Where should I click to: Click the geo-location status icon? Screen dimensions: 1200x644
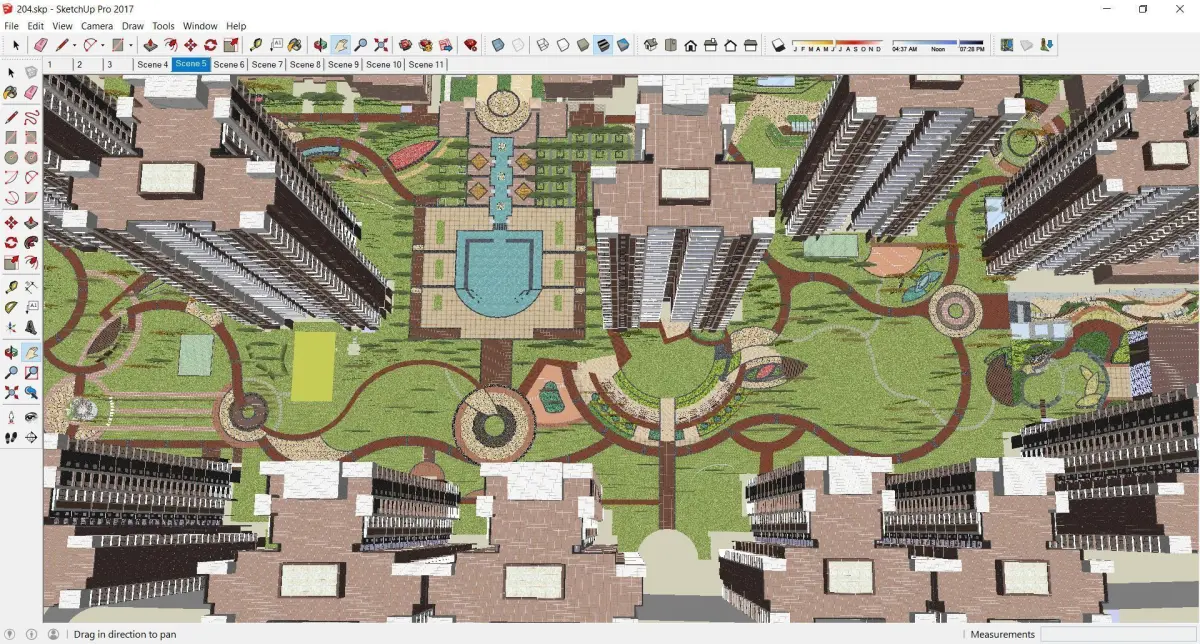pos(11,634)
